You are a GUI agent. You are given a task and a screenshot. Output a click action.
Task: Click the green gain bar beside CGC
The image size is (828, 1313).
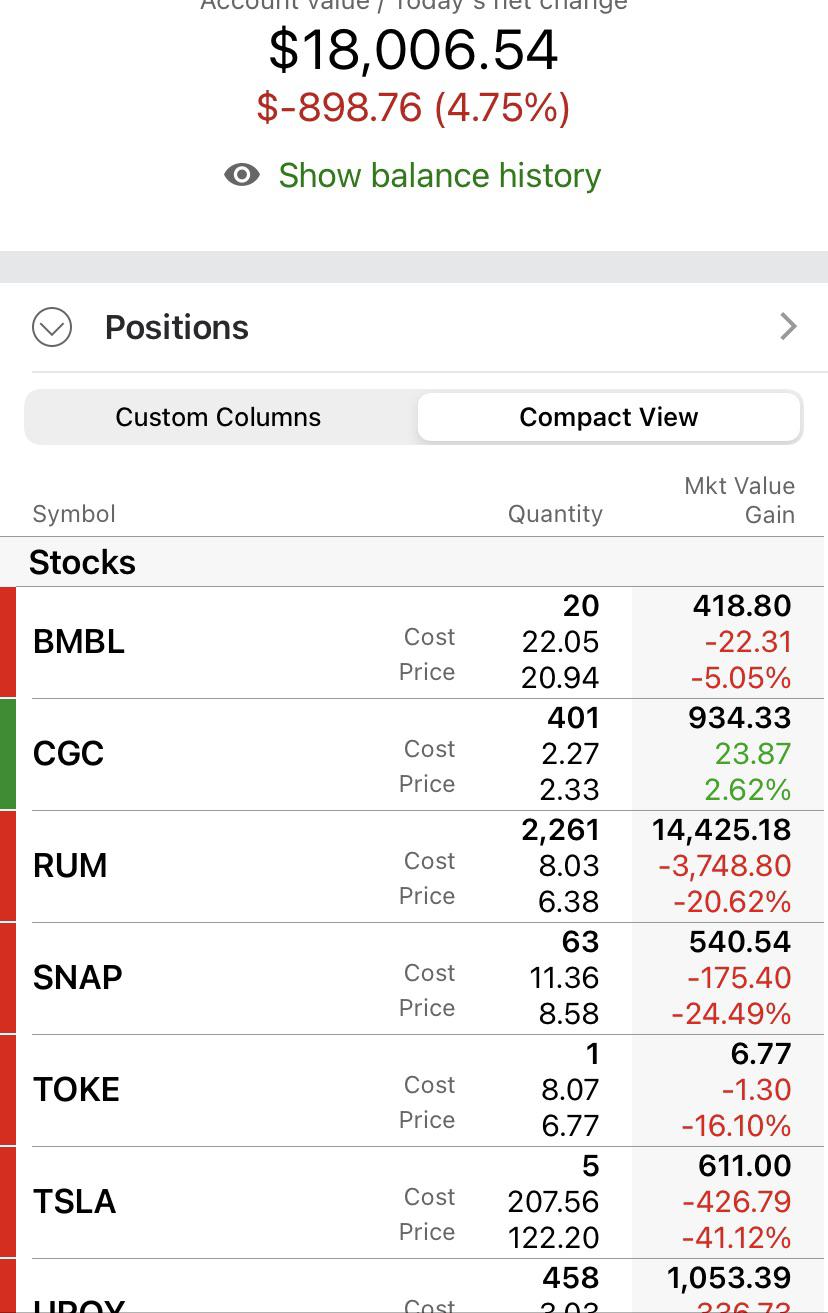tap(8, 754)
